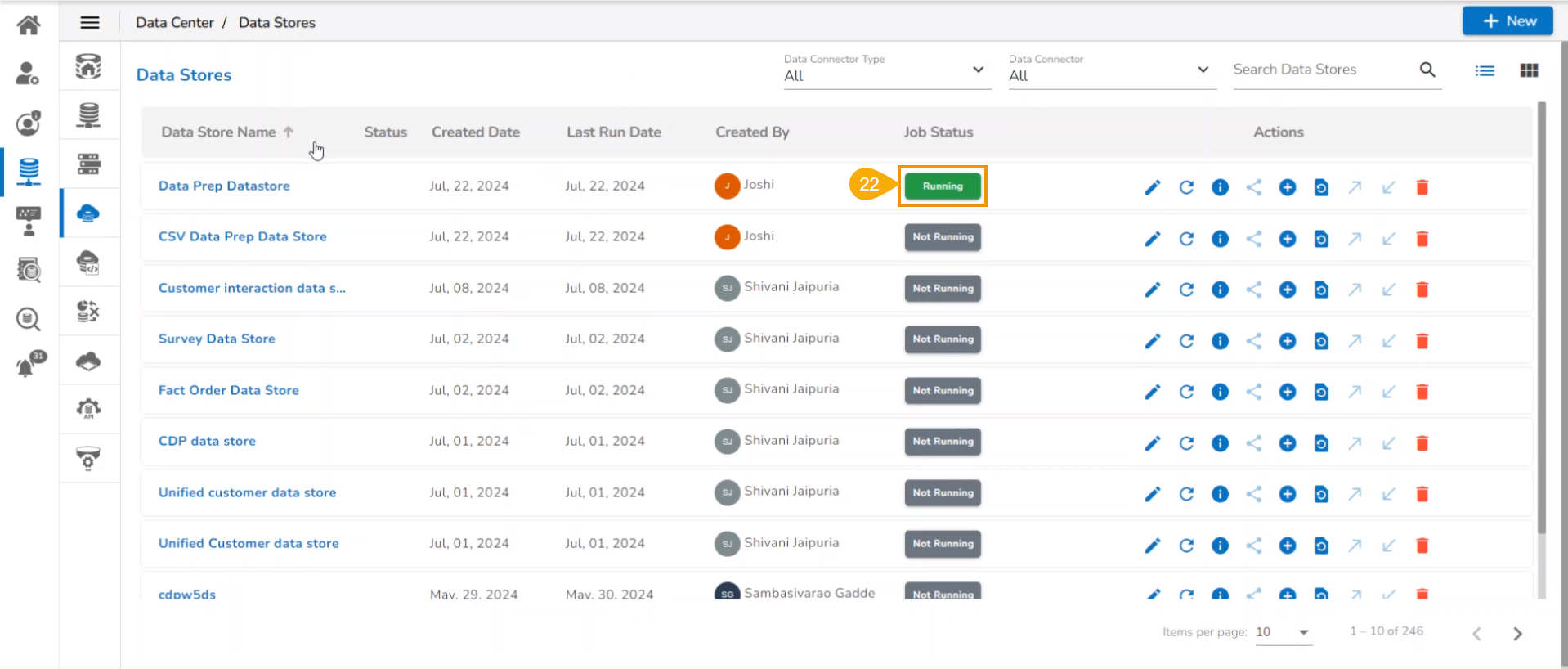Open the Data Prep Datastore link
The image size is (1568, 669).
coord(224,186)
